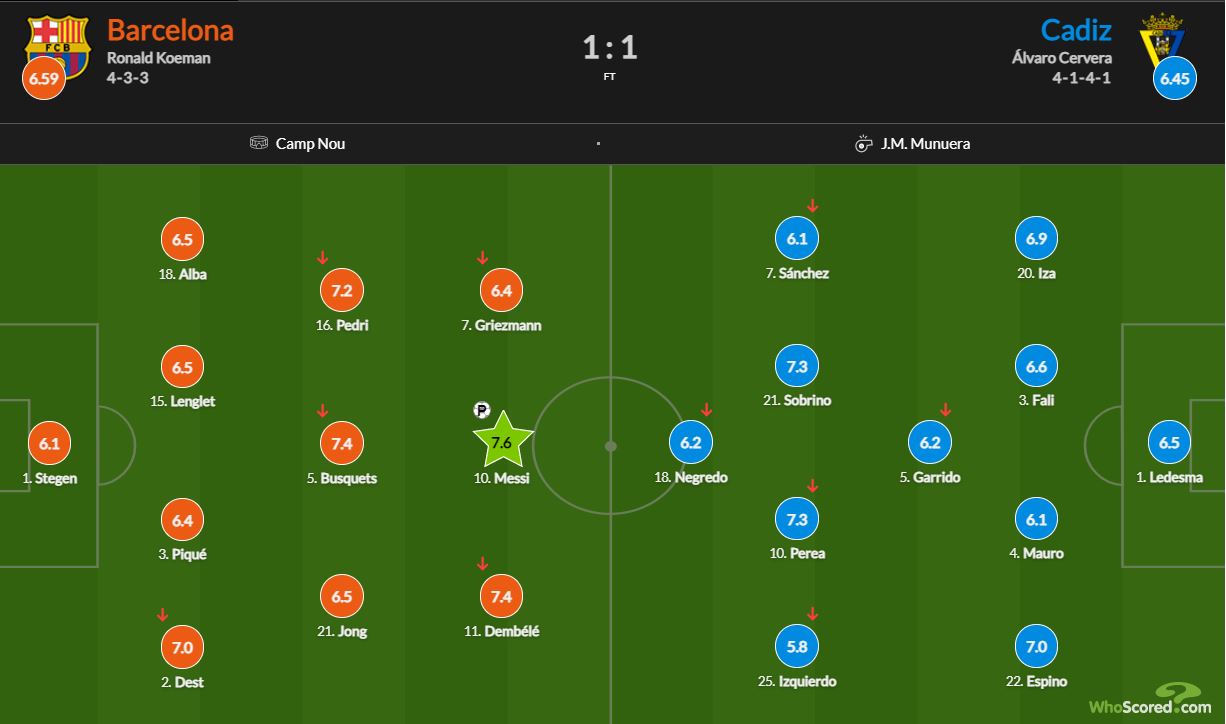Viewport: 1226px width, 724px height.
Task: Click the Cadiz club crest
Action: click(1162, 36)
